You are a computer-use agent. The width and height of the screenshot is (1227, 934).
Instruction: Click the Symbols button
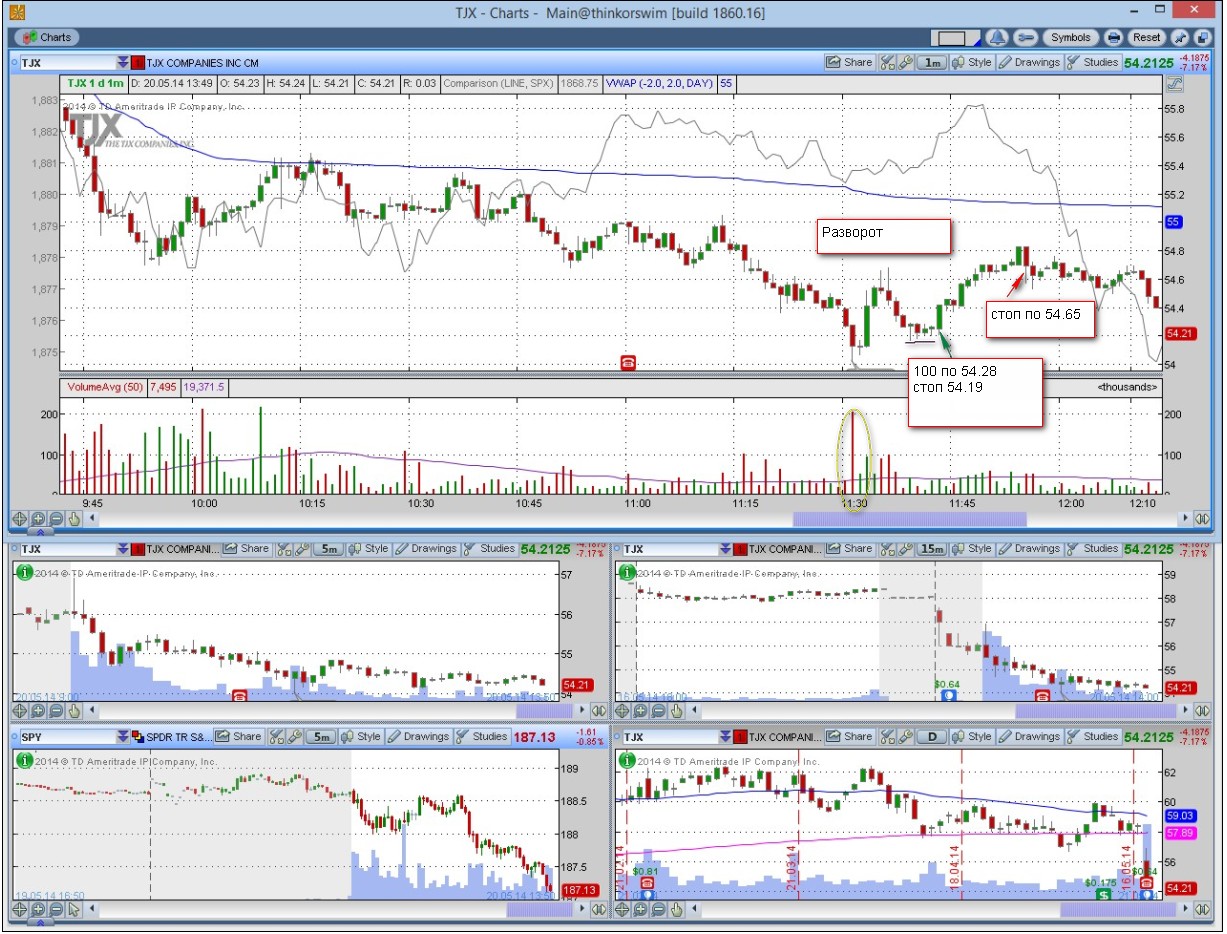(x=1070, y=37)
